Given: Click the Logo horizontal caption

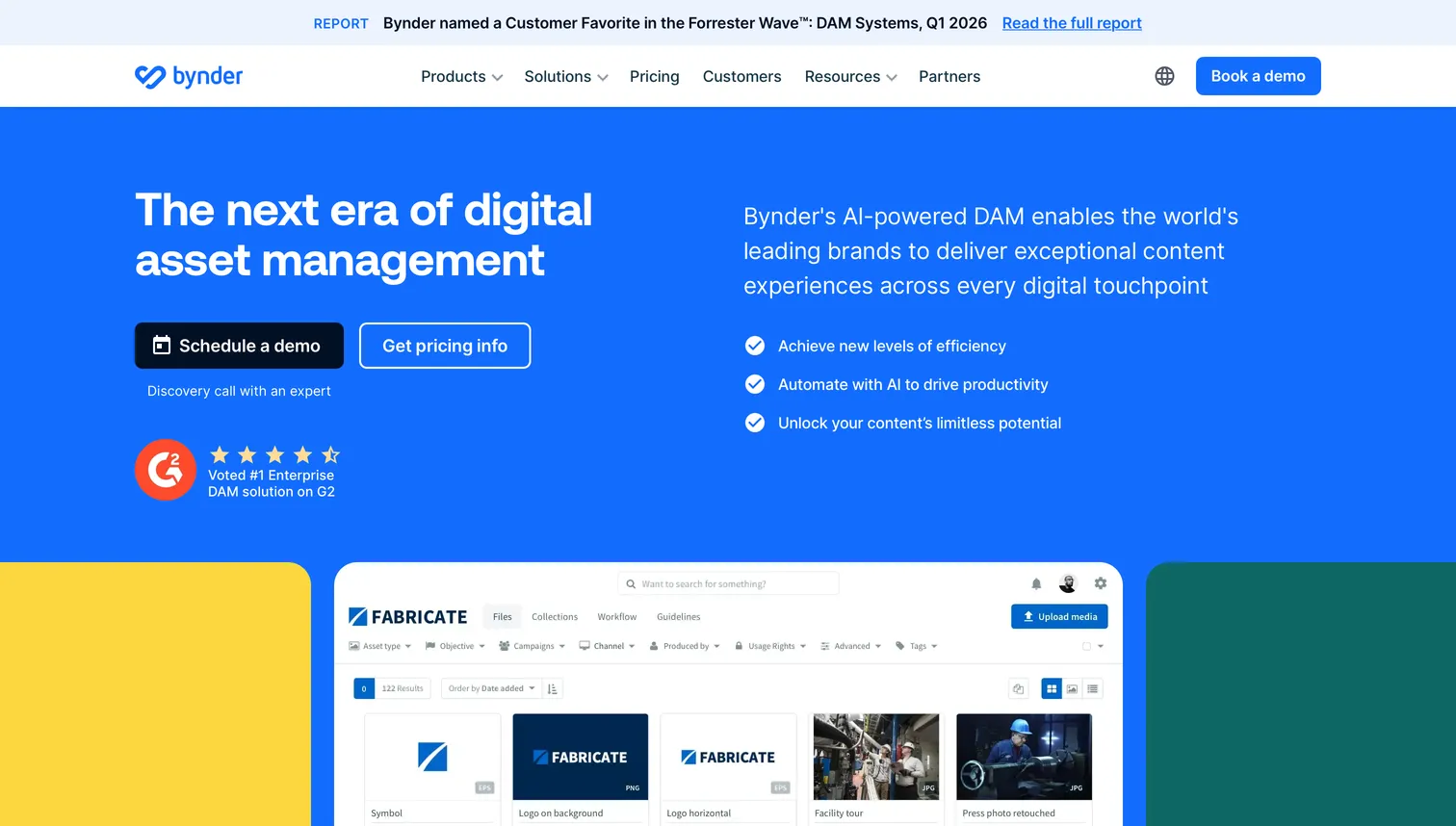Looking at the screenshot, I should [698, 813].
